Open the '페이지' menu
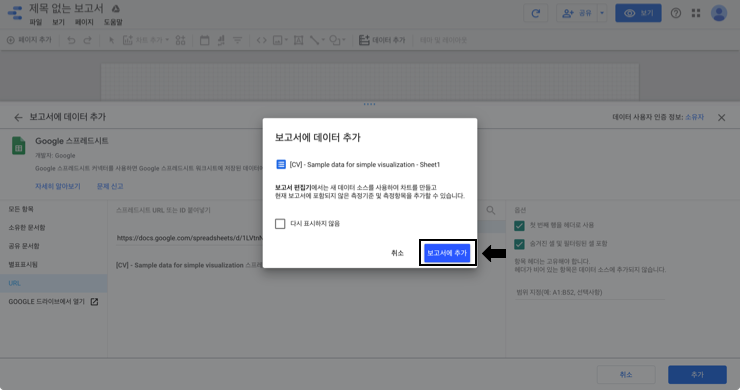Image resolution: width=740 pixels, height=390 pixels. click(84, 22)
